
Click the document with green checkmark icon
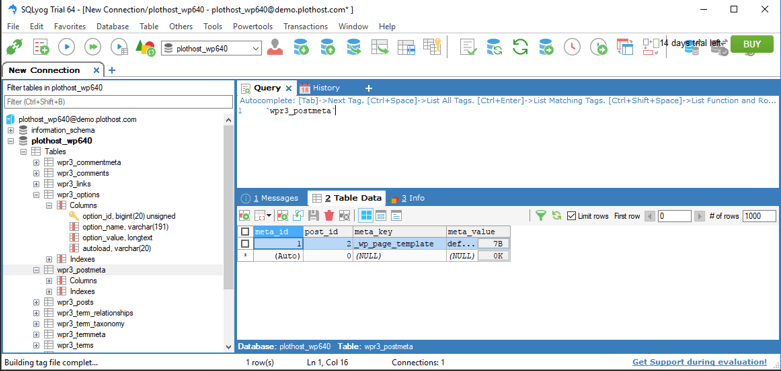click(x=468, y=47)
